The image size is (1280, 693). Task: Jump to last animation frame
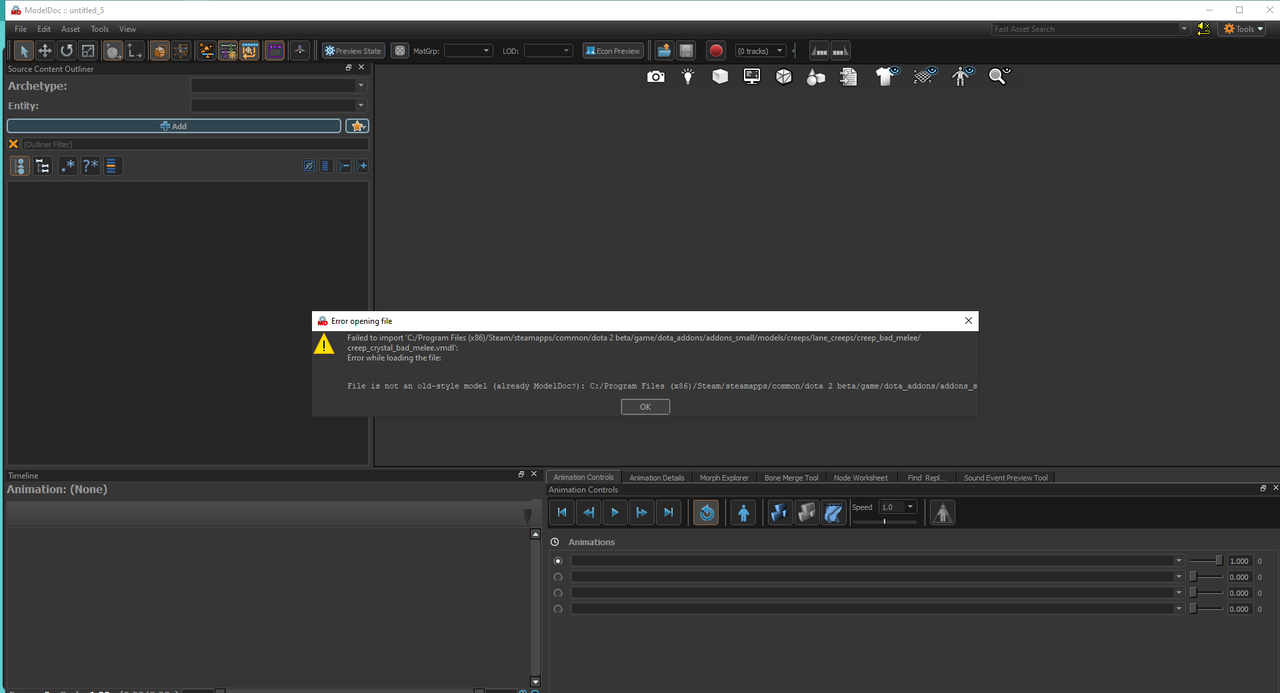[x=669, y=513]
